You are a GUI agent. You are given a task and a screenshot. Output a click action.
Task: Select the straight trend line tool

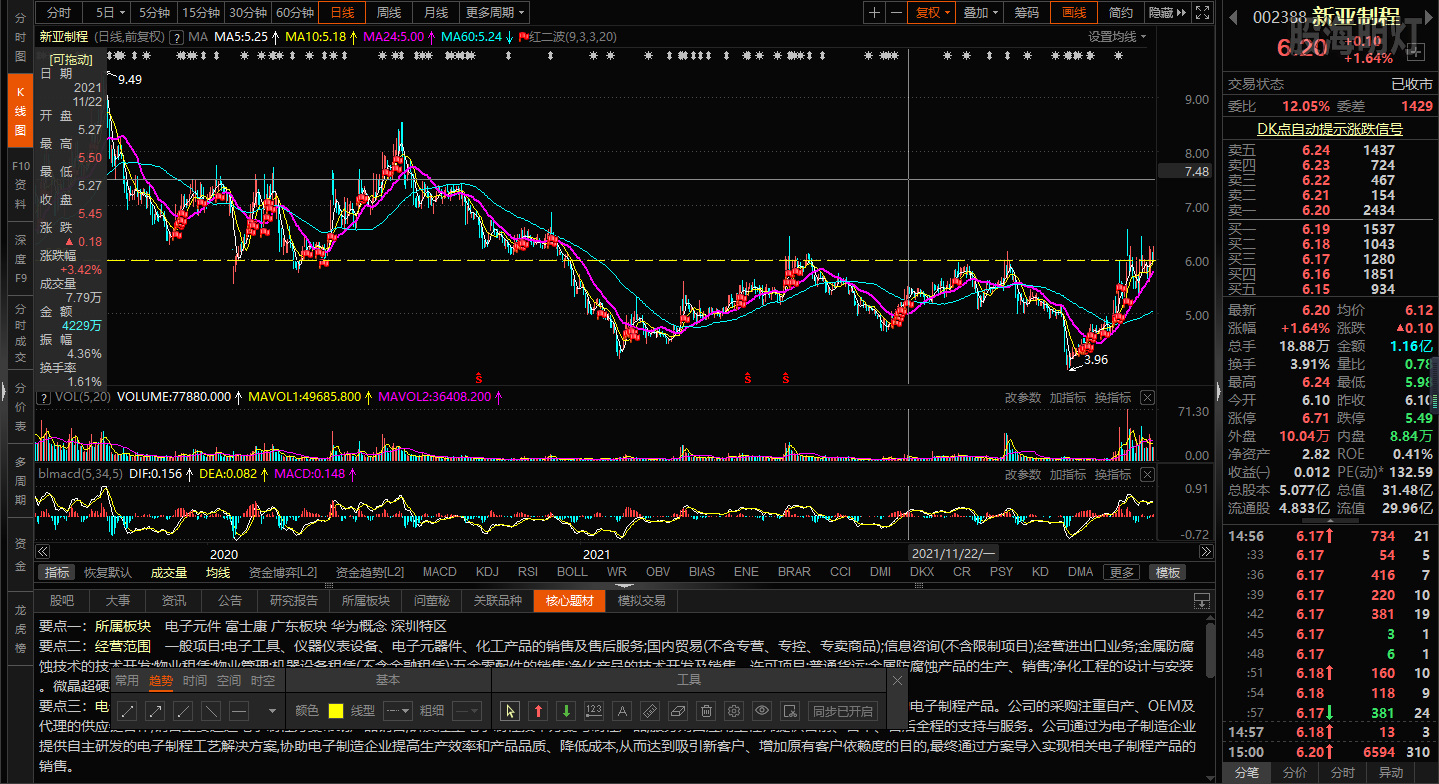(x=211, y=711)
